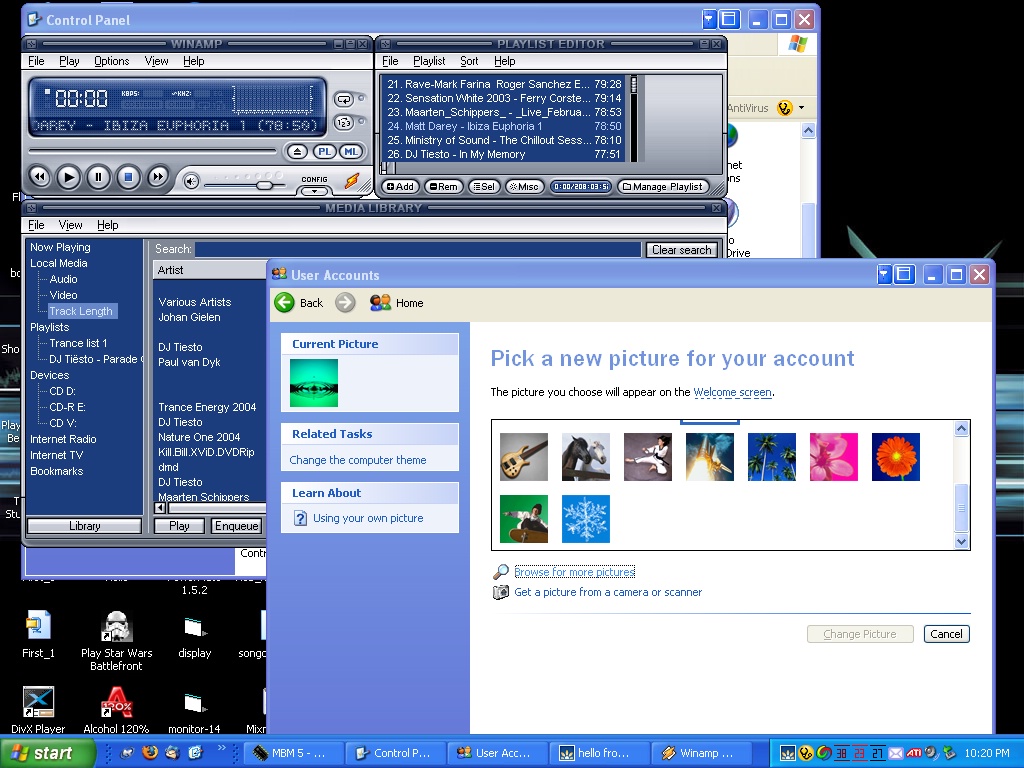Choose the orange flower picture

click(896, 456)
